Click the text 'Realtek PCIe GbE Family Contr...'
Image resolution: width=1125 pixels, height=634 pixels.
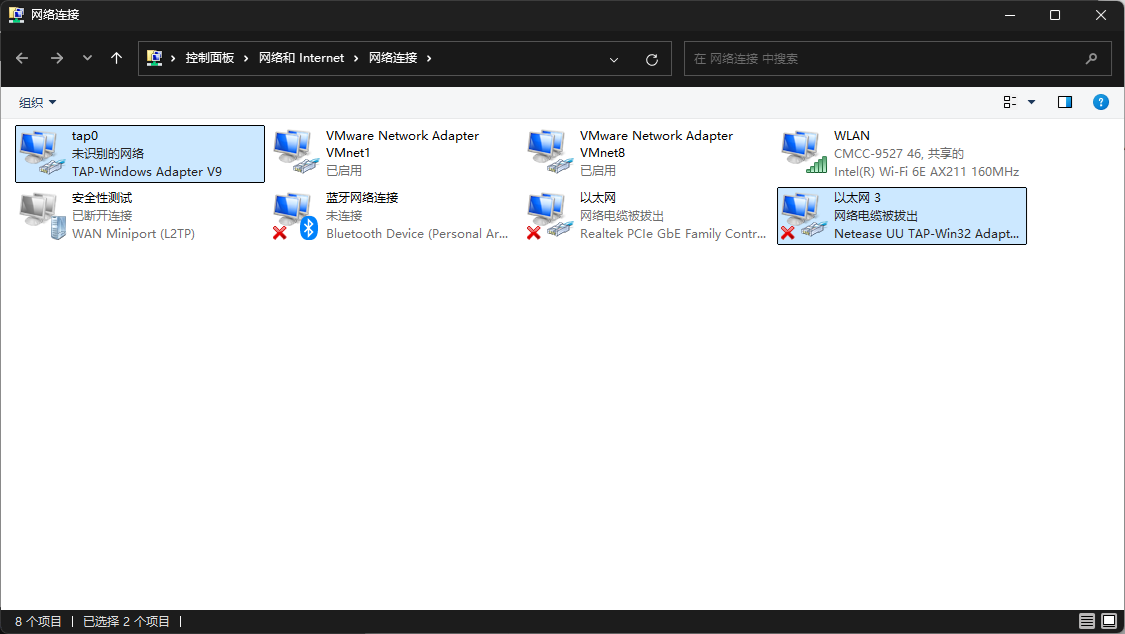[673, 234]
